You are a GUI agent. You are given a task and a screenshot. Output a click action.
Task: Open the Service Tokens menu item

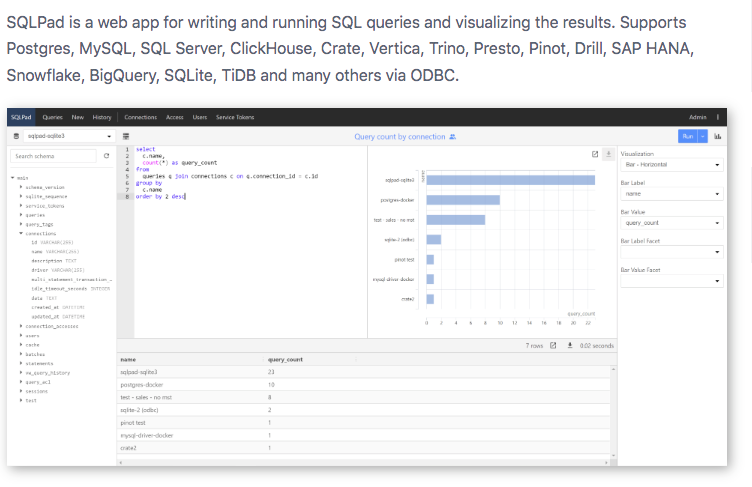235,117
